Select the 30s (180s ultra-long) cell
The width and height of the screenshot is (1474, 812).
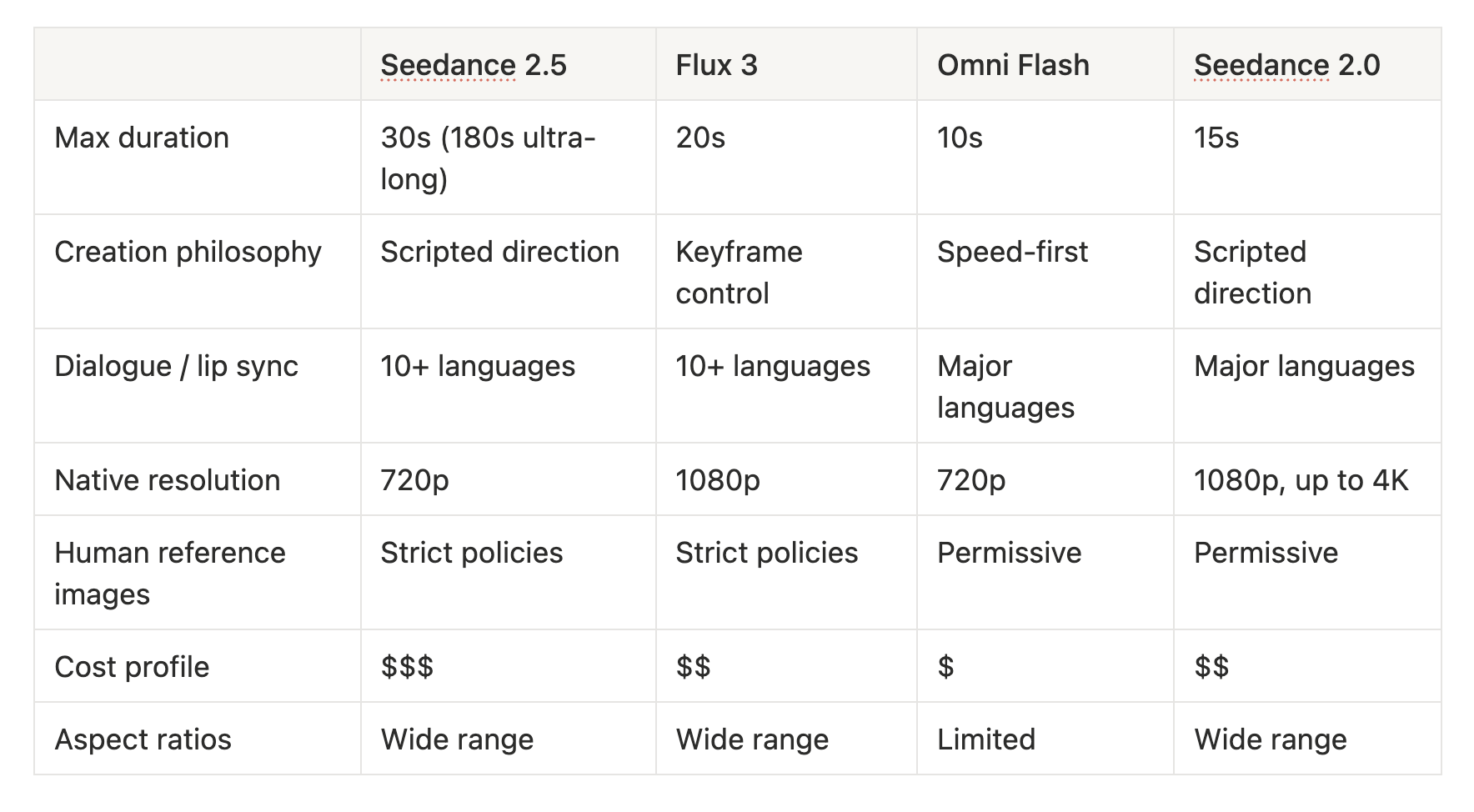(509, 158)
